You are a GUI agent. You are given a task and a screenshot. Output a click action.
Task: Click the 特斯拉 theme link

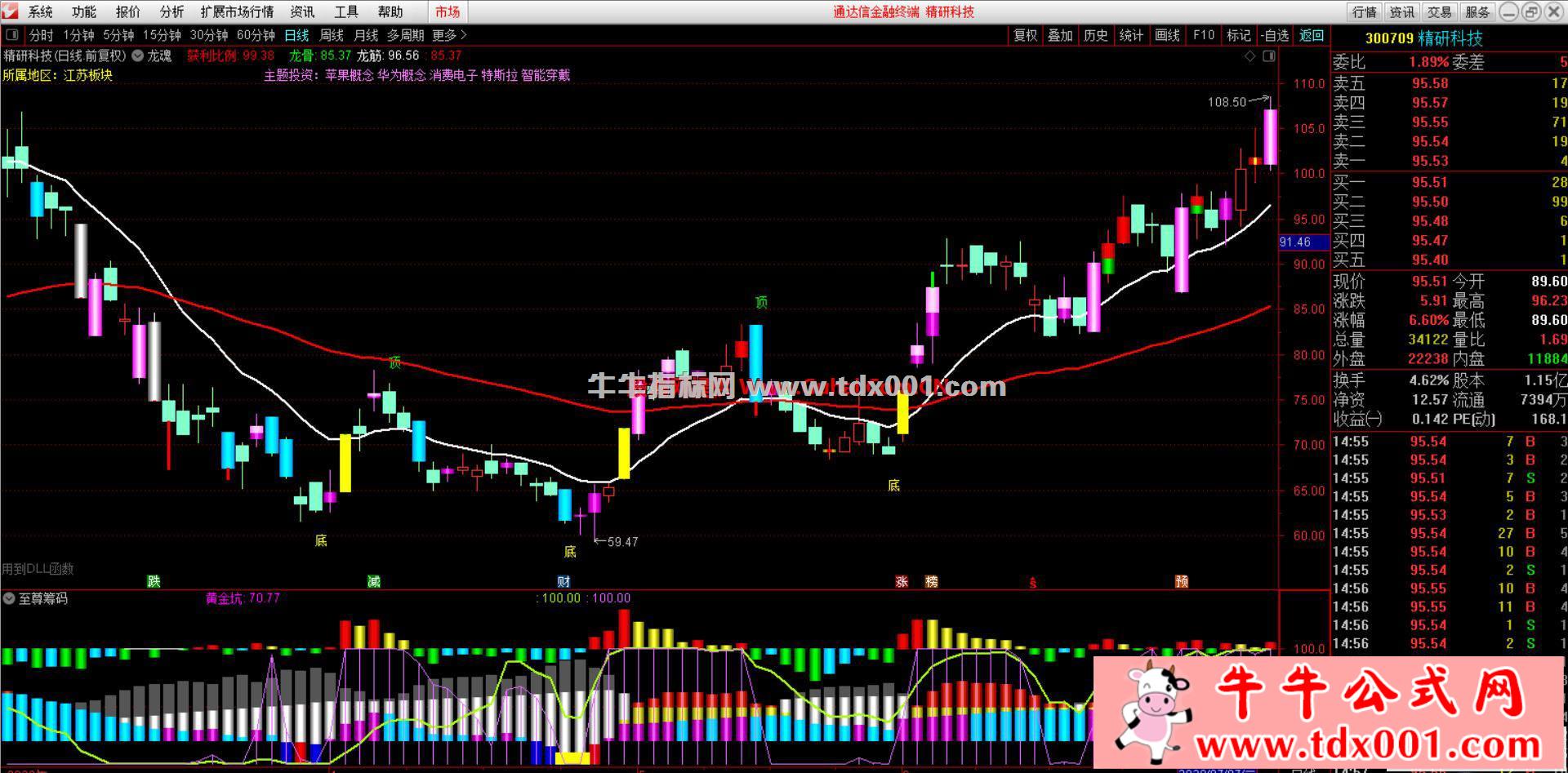point(499,75)
